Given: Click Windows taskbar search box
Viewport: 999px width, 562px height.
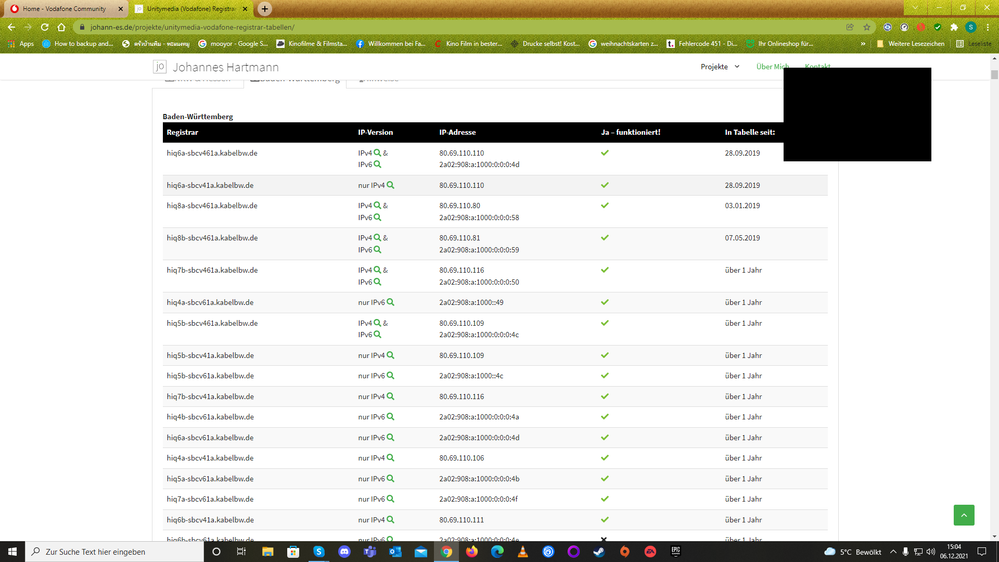Looking at the screenshot, I should [x=115, y=552].
